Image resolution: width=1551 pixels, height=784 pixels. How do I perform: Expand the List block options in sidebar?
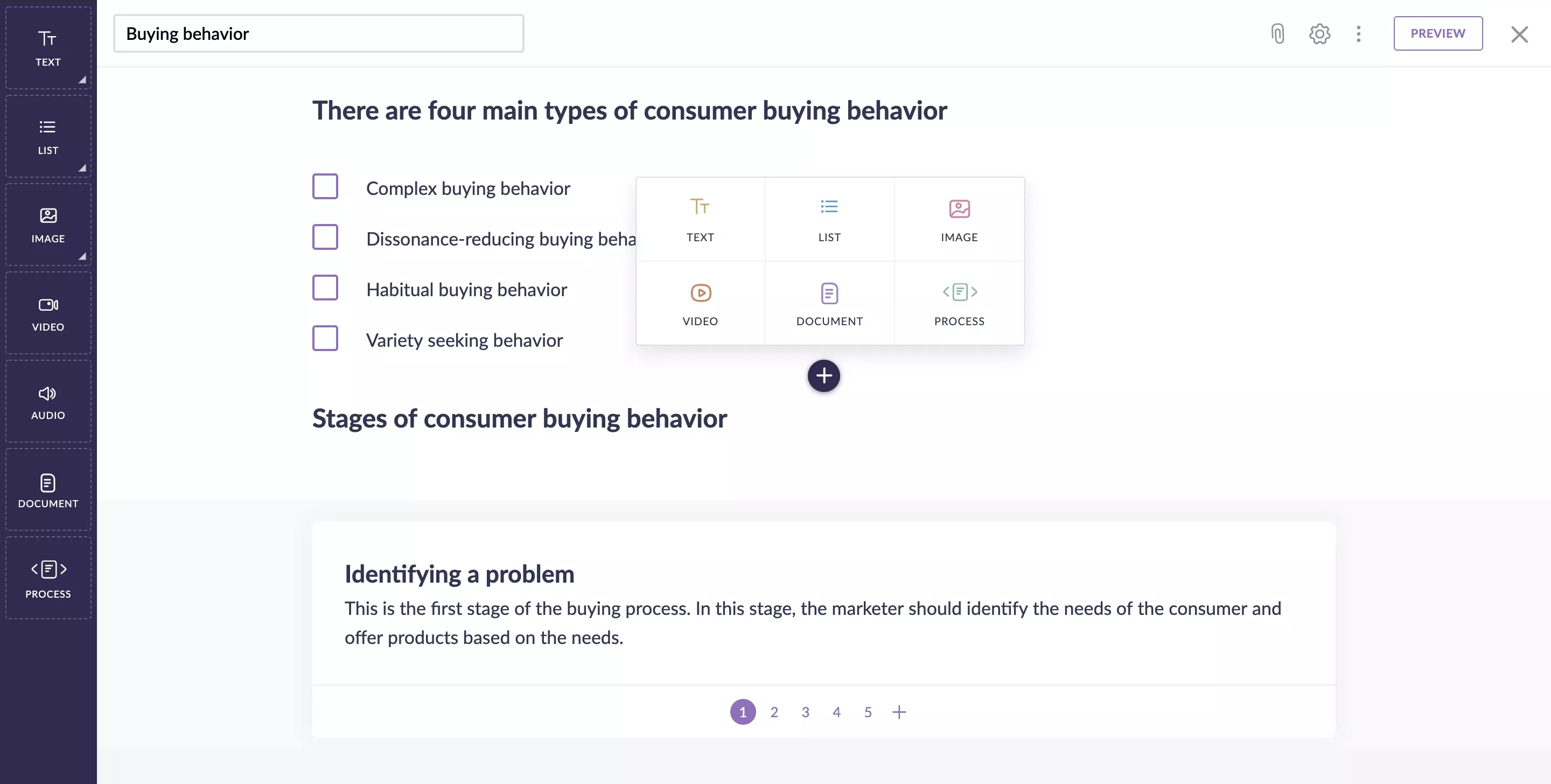point(82,168)
